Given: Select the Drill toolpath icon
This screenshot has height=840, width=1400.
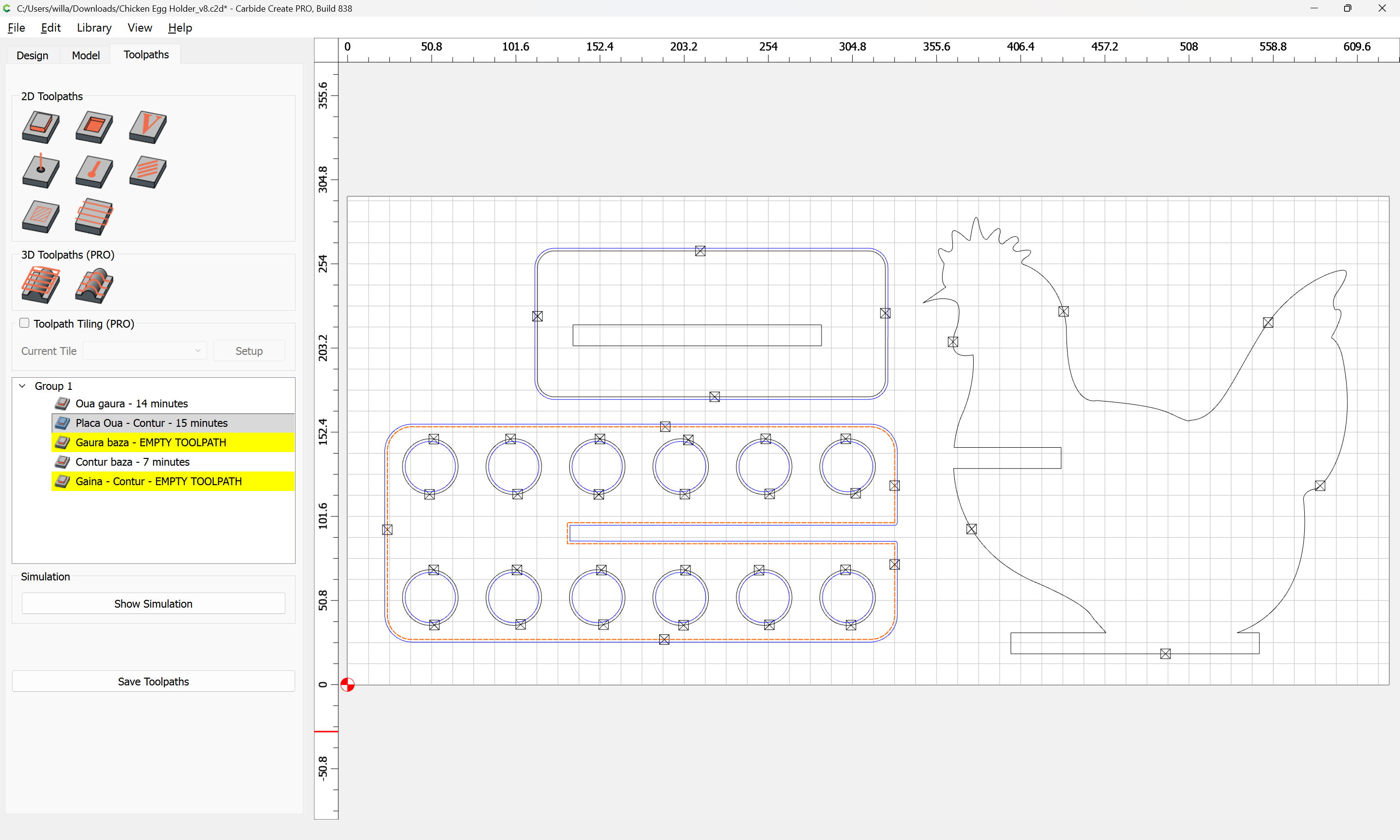Looking at the screenshot, I should [40, 172].
